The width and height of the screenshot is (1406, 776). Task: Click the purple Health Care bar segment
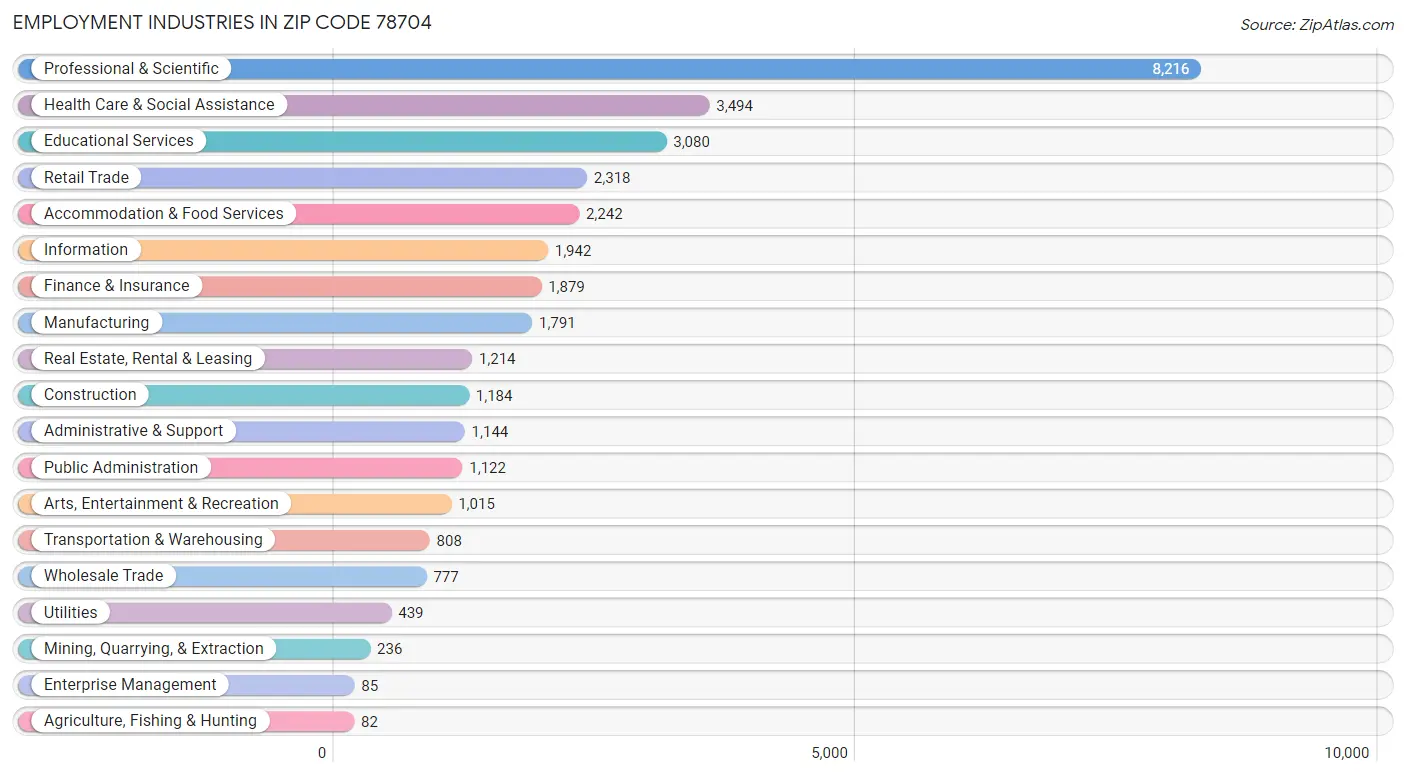pyautogui.click(x=364, y=105)
